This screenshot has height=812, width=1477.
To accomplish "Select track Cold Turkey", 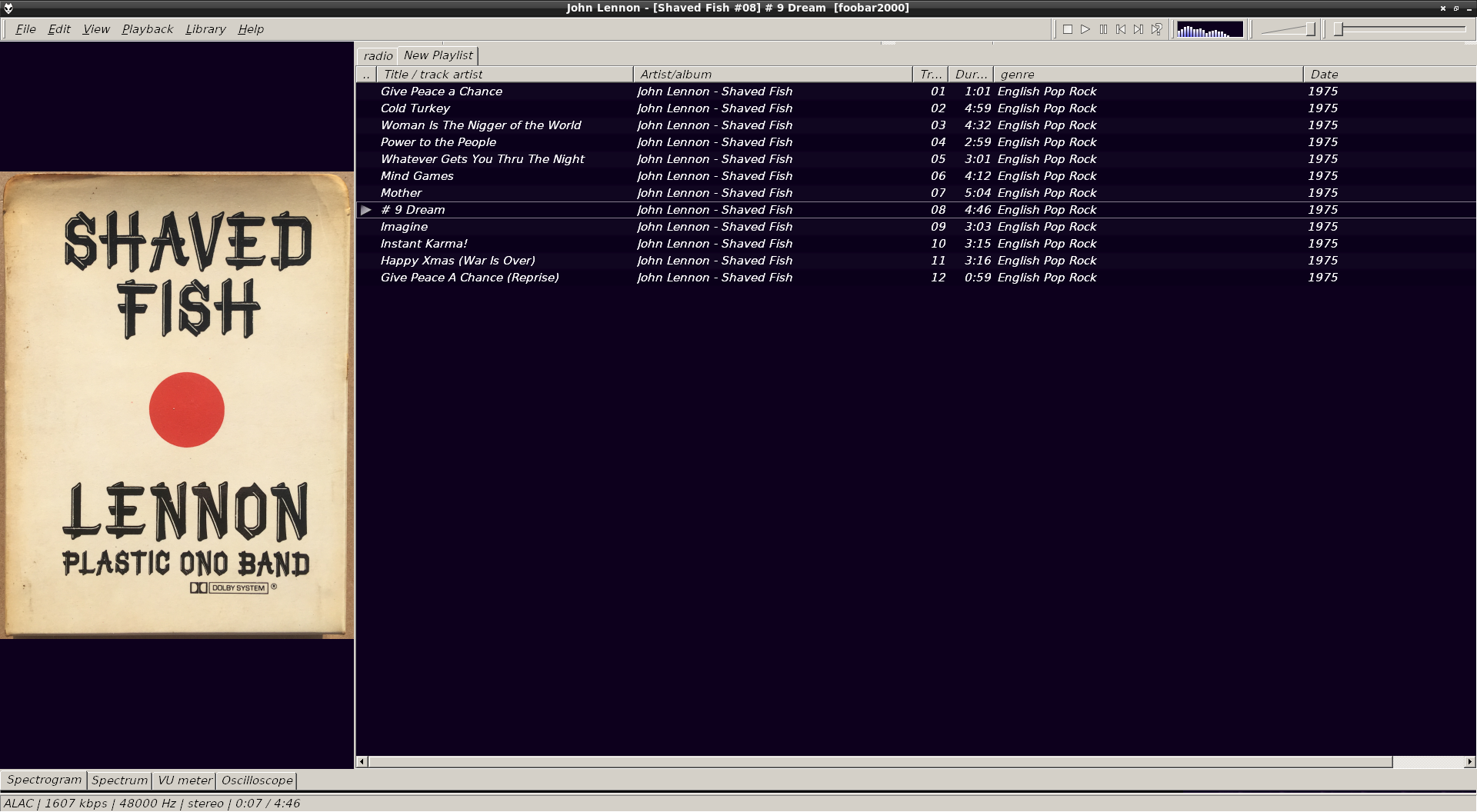I will point(916,108).
